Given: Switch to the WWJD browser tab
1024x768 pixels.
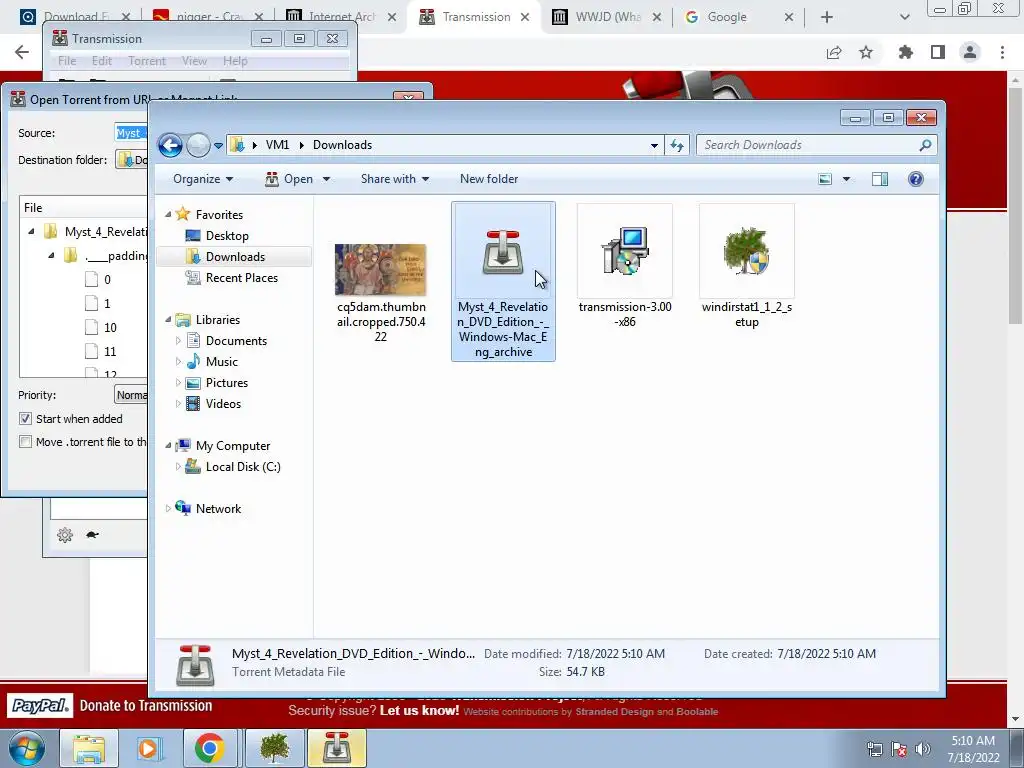Looking at the screenshot, I should (x=605, y=17).
